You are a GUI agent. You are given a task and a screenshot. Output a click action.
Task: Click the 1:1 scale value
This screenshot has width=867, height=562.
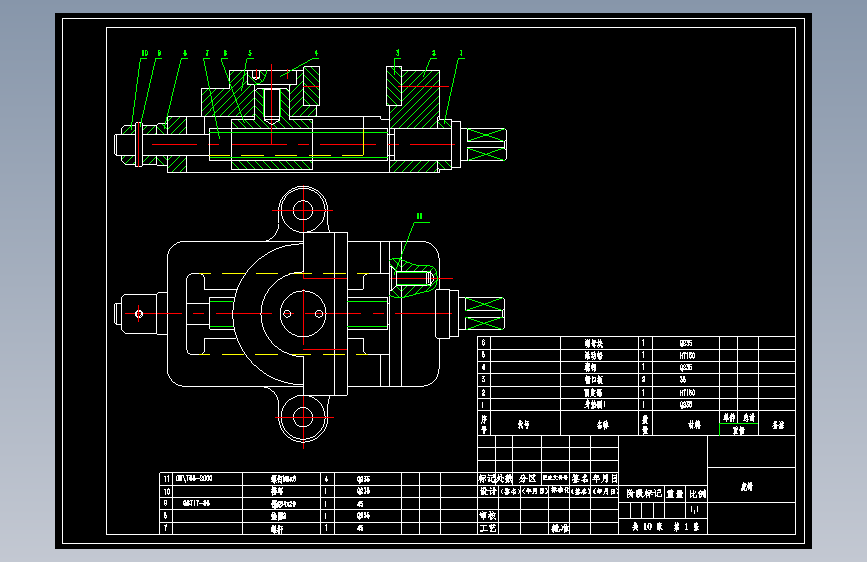click(x=695, y=509)
